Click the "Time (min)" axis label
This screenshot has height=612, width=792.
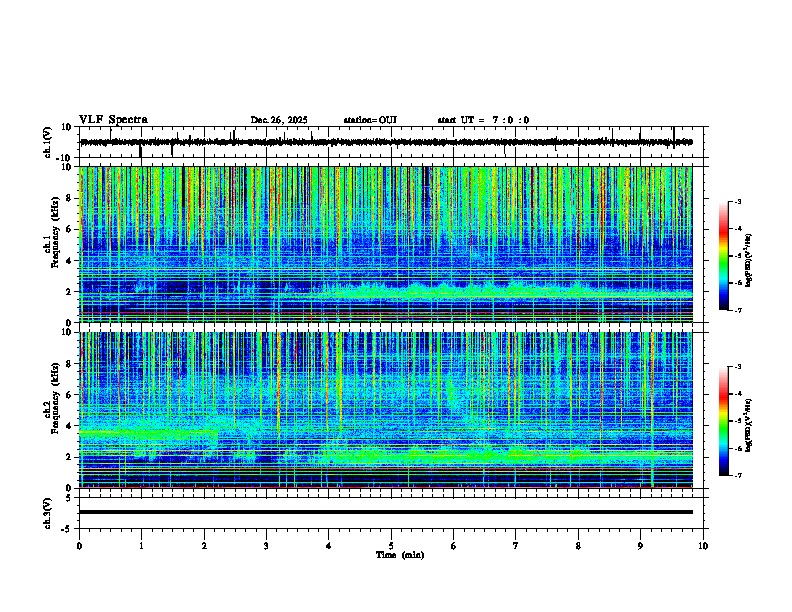pos(400,555)
